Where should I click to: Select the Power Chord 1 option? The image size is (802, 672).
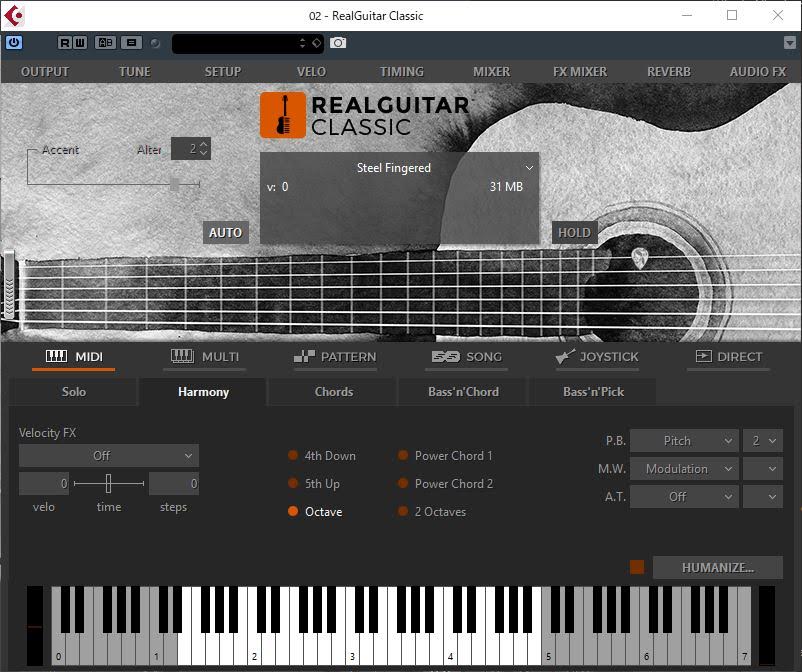[x=445, y=455]
